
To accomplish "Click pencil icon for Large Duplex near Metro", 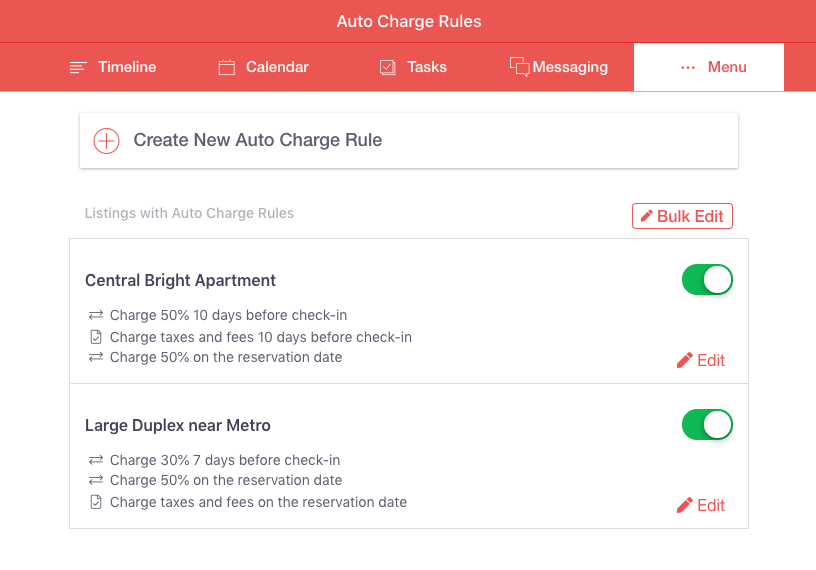I will point(684,505).
